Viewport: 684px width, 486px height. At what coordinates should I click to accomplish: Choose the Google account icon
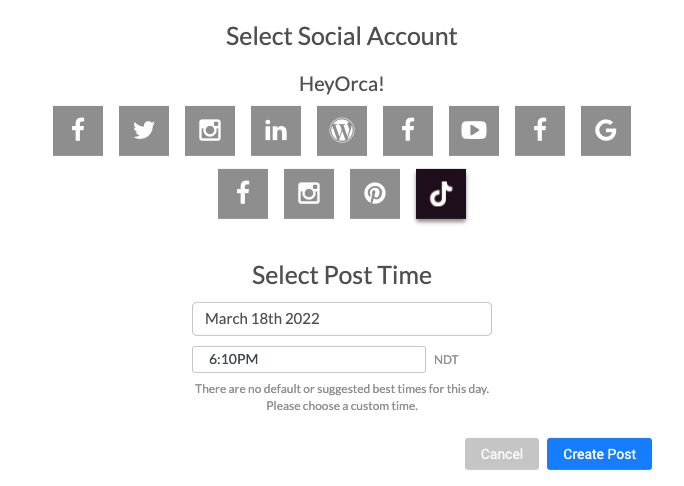pos(606,131)
